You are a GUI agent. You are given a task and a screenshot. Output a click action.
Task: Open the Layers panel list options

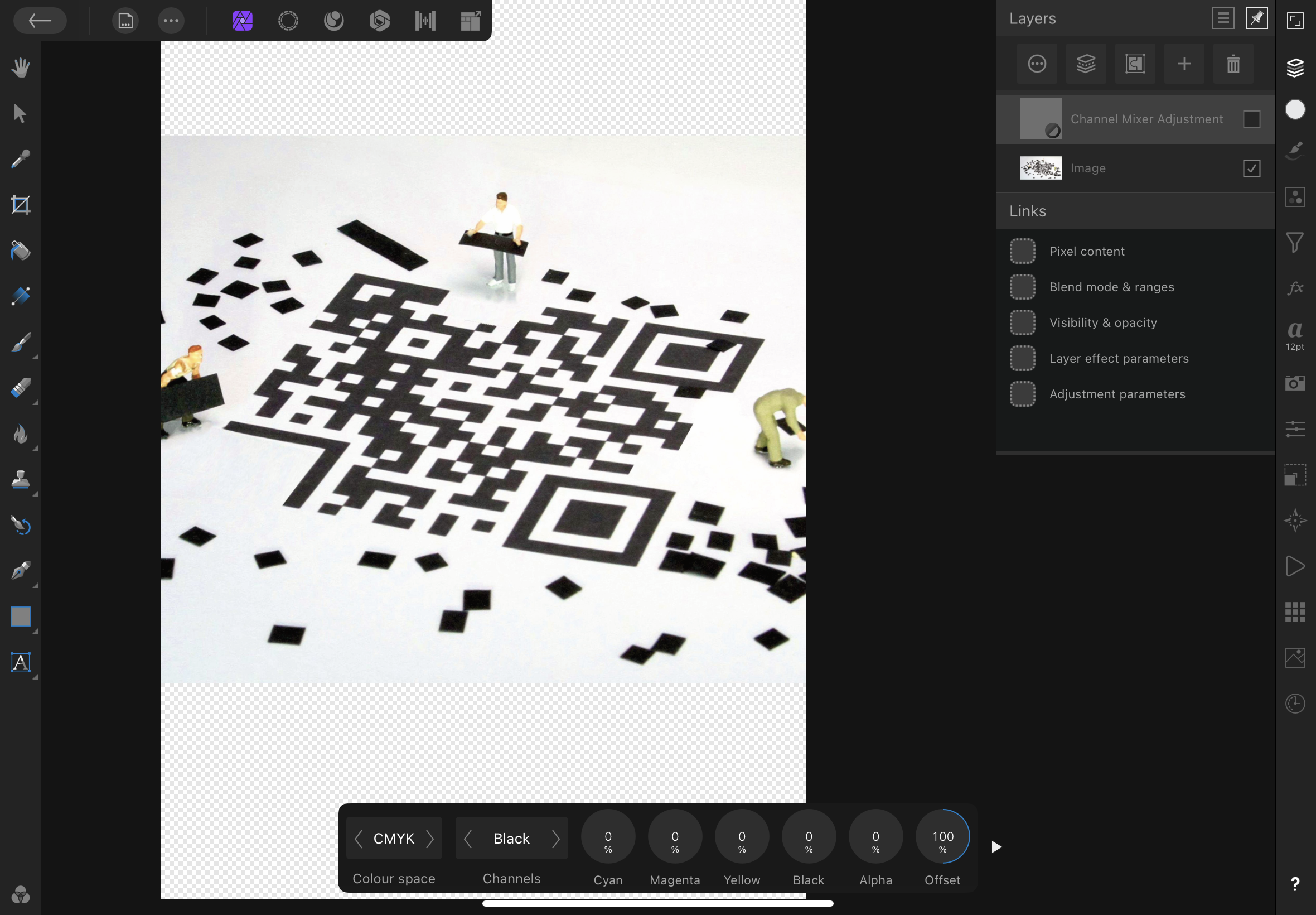point(1223,18)
